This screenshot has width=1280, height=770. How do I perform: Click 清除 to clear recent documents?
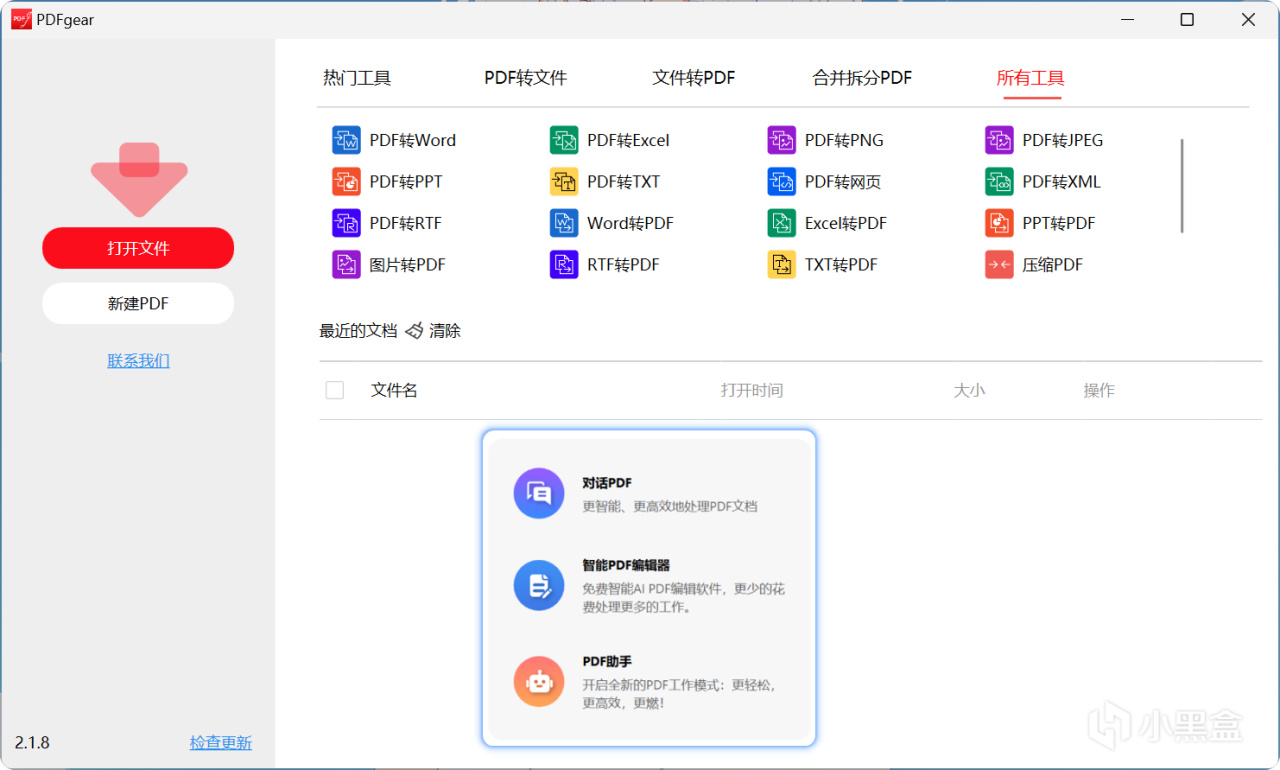click(445, 331)
